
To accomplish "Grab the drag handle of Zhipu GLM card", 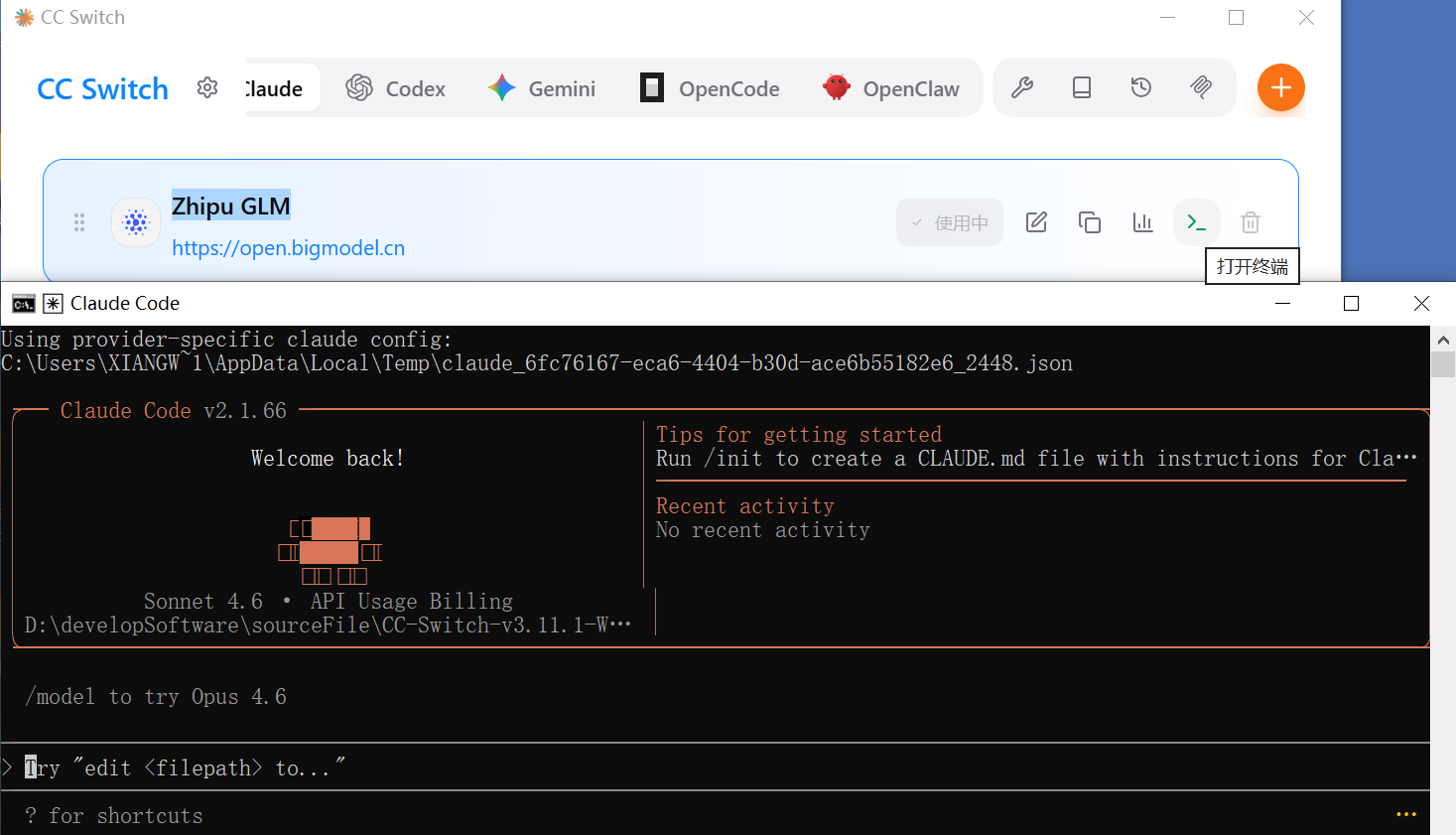I will pyautogui.click(x=79, y=222).
